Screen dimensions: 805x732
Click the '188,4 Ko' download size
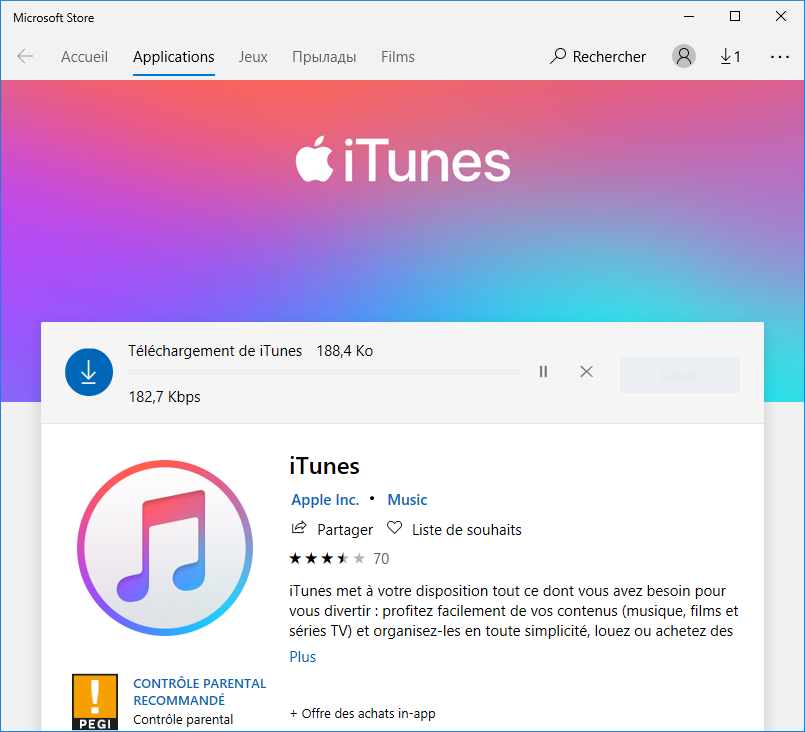tap(344, 351)
